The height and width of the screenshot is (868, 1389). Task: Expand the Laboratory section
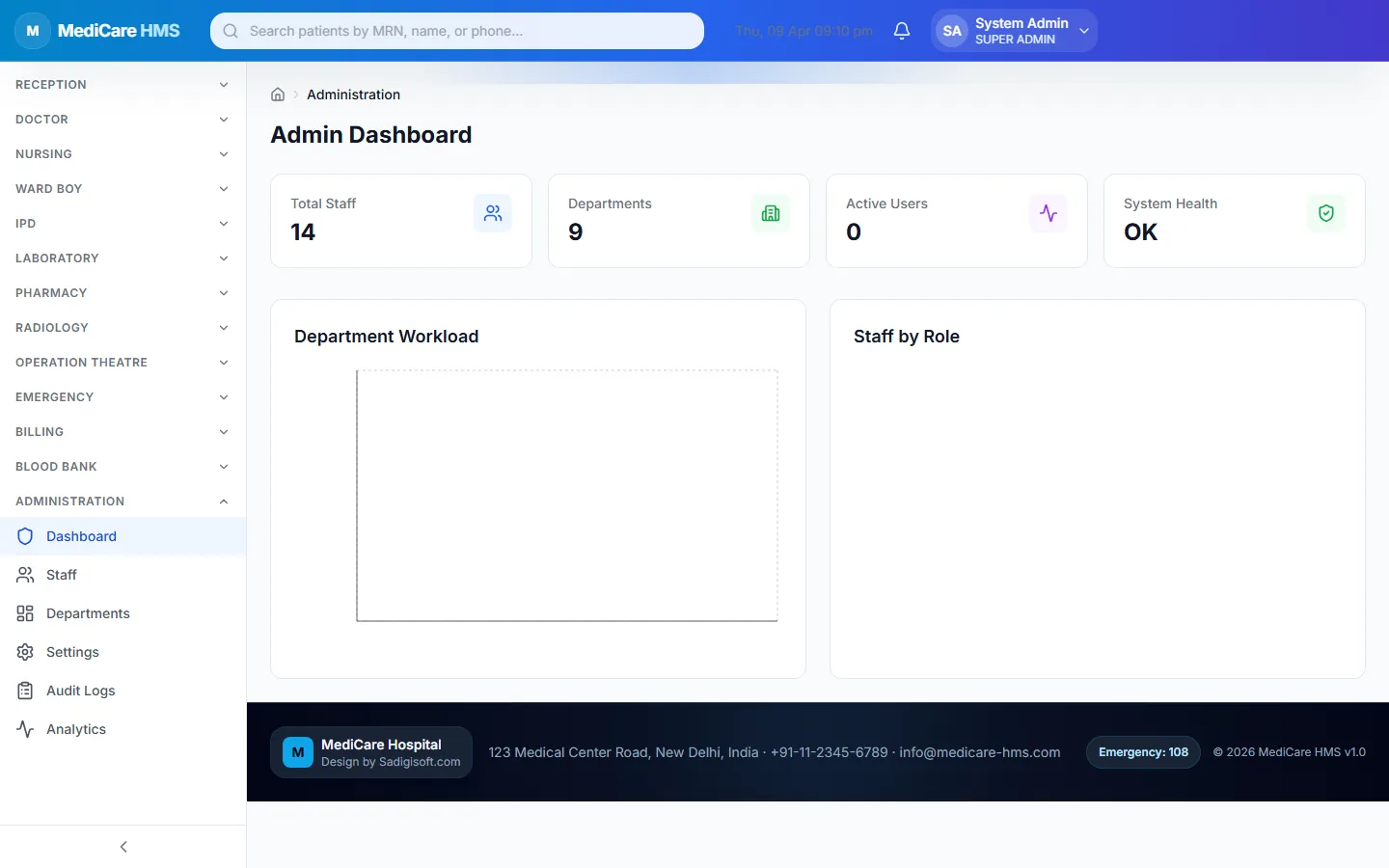(x=123, y=258)
